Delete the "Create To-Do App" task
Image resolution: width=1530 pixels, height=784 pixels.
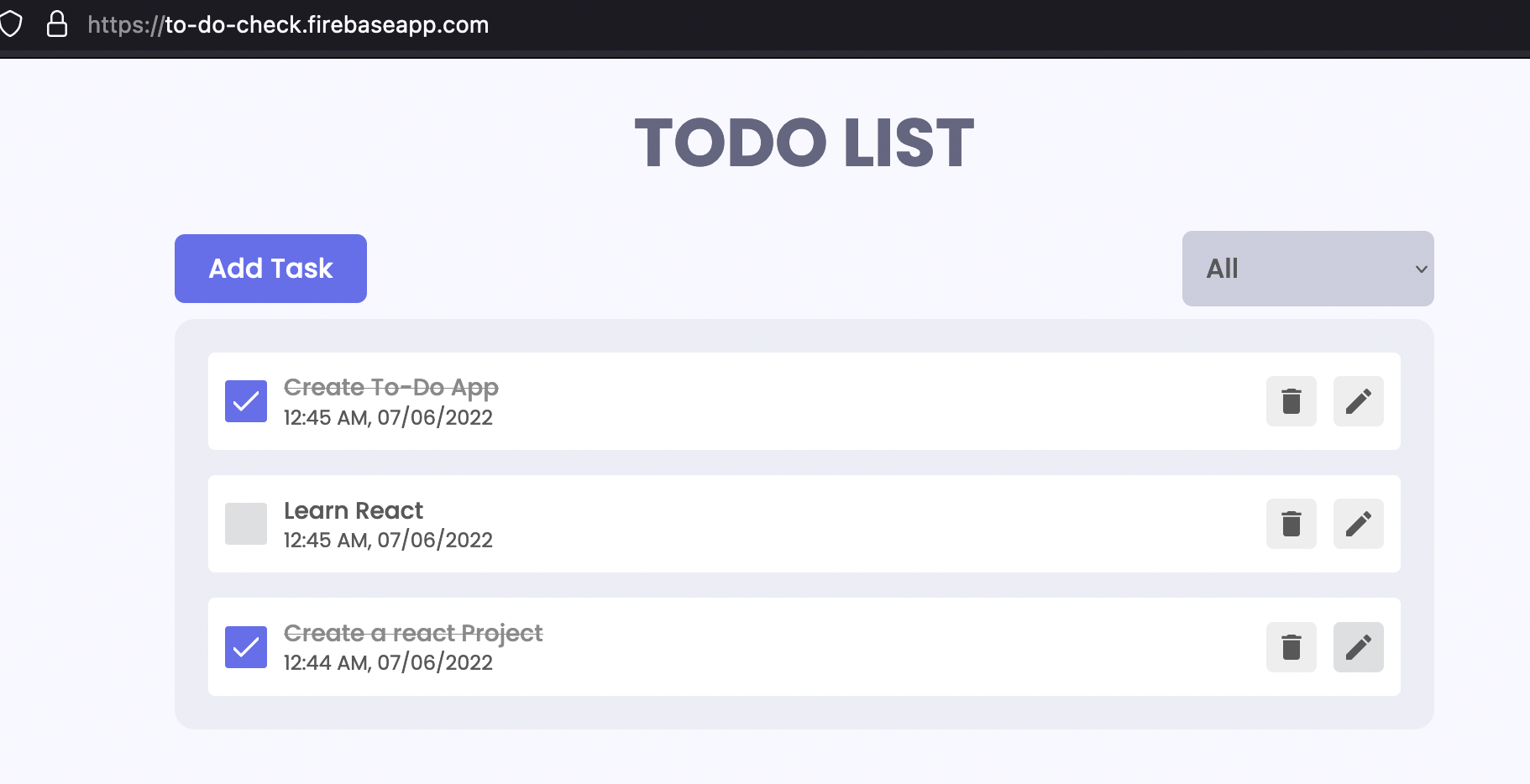1291,401
